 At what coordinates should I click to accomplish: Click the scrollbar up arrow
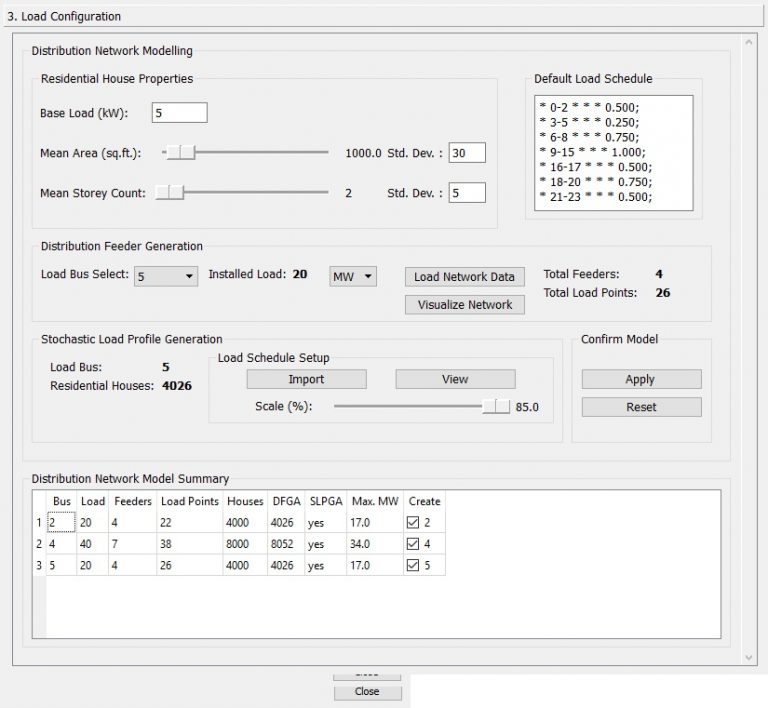click(748, 43)
